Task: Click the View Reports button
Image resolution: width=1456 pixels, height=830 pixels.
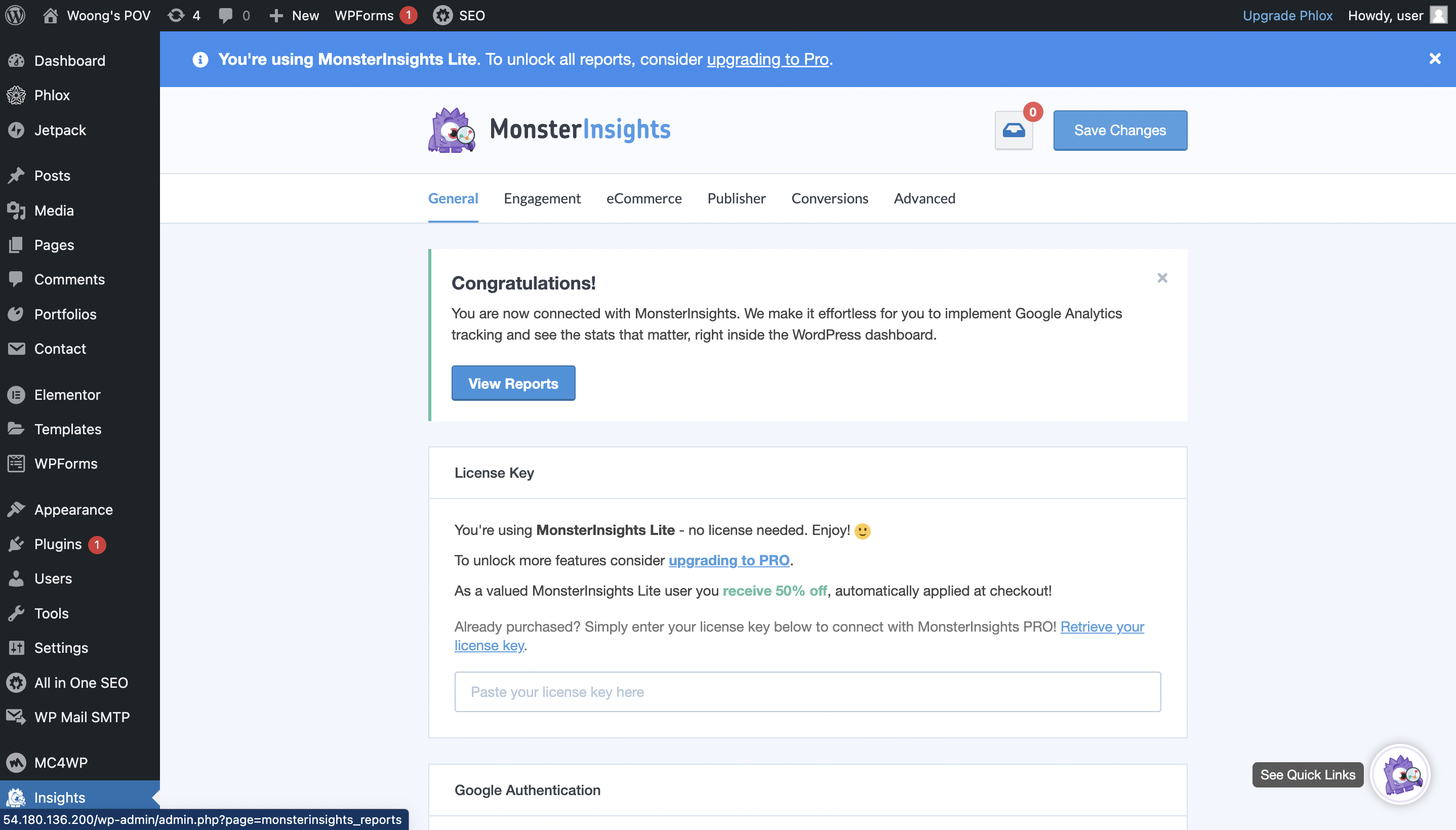Action: coord(513,383)
